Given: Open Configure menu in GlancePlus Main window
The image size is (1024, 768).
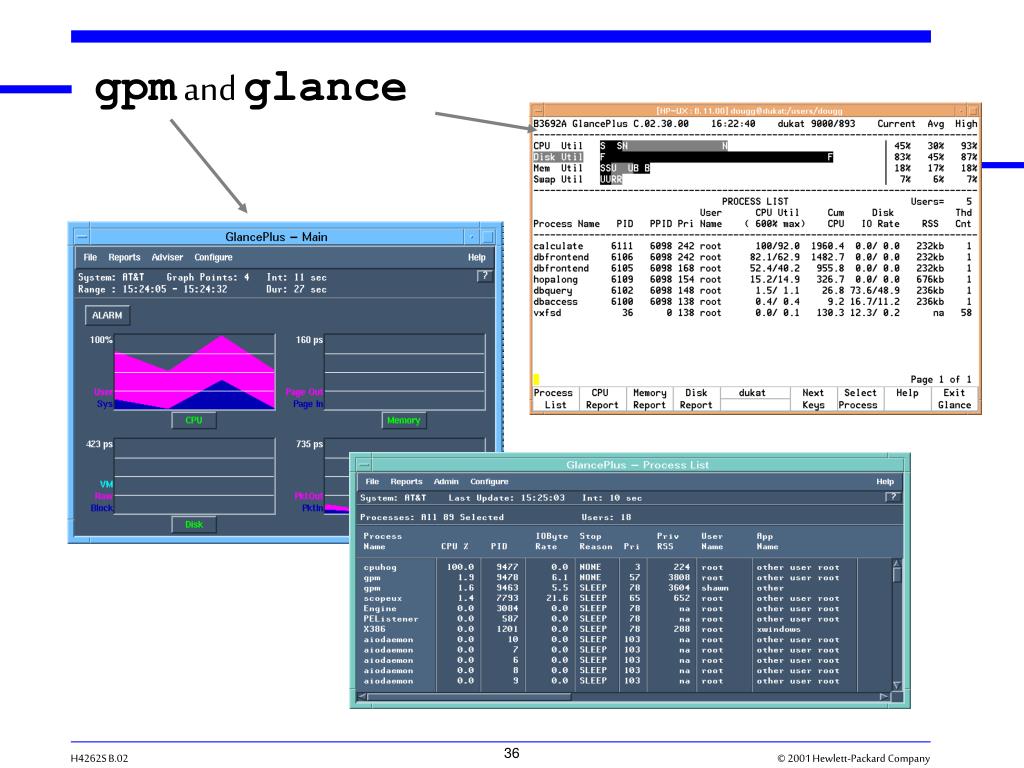Looking at the screenshot, I should 213,257.
